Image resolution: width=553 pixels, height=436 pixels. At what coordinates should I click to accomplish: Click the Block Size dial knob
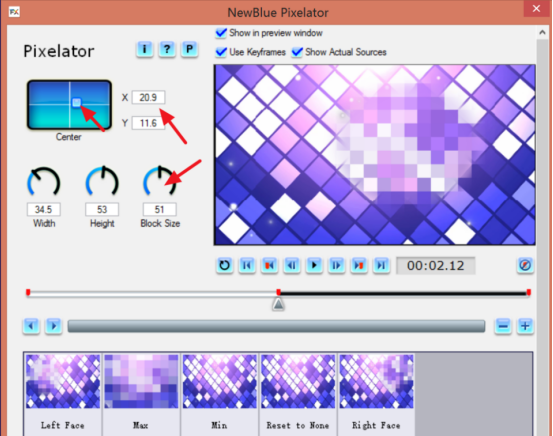[159, 181]
